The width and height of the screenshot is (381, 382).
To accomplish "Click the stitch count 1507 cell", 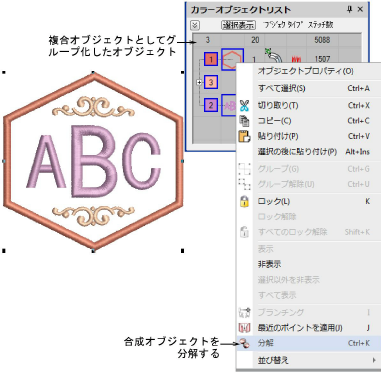I will coord(322,59).
